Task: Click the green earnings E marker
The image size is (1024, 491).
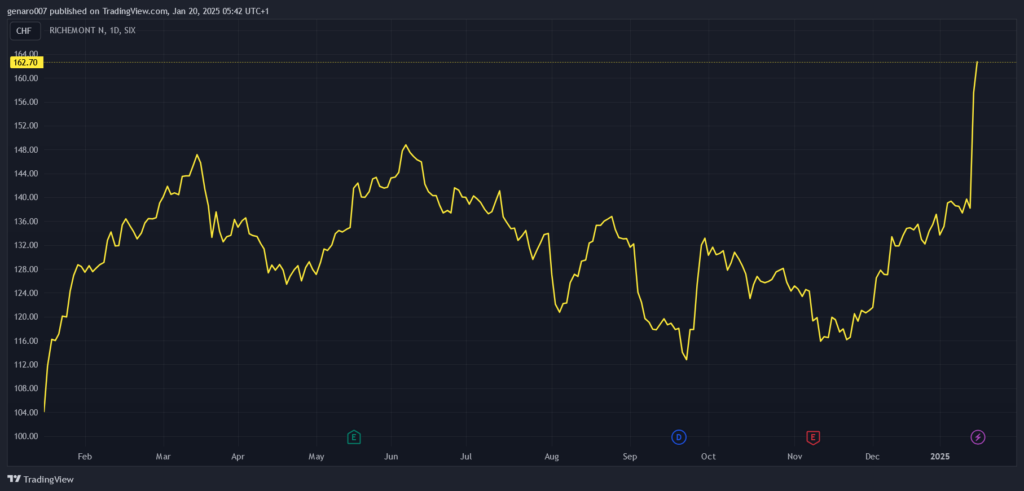Action: (x=353, y=437)
